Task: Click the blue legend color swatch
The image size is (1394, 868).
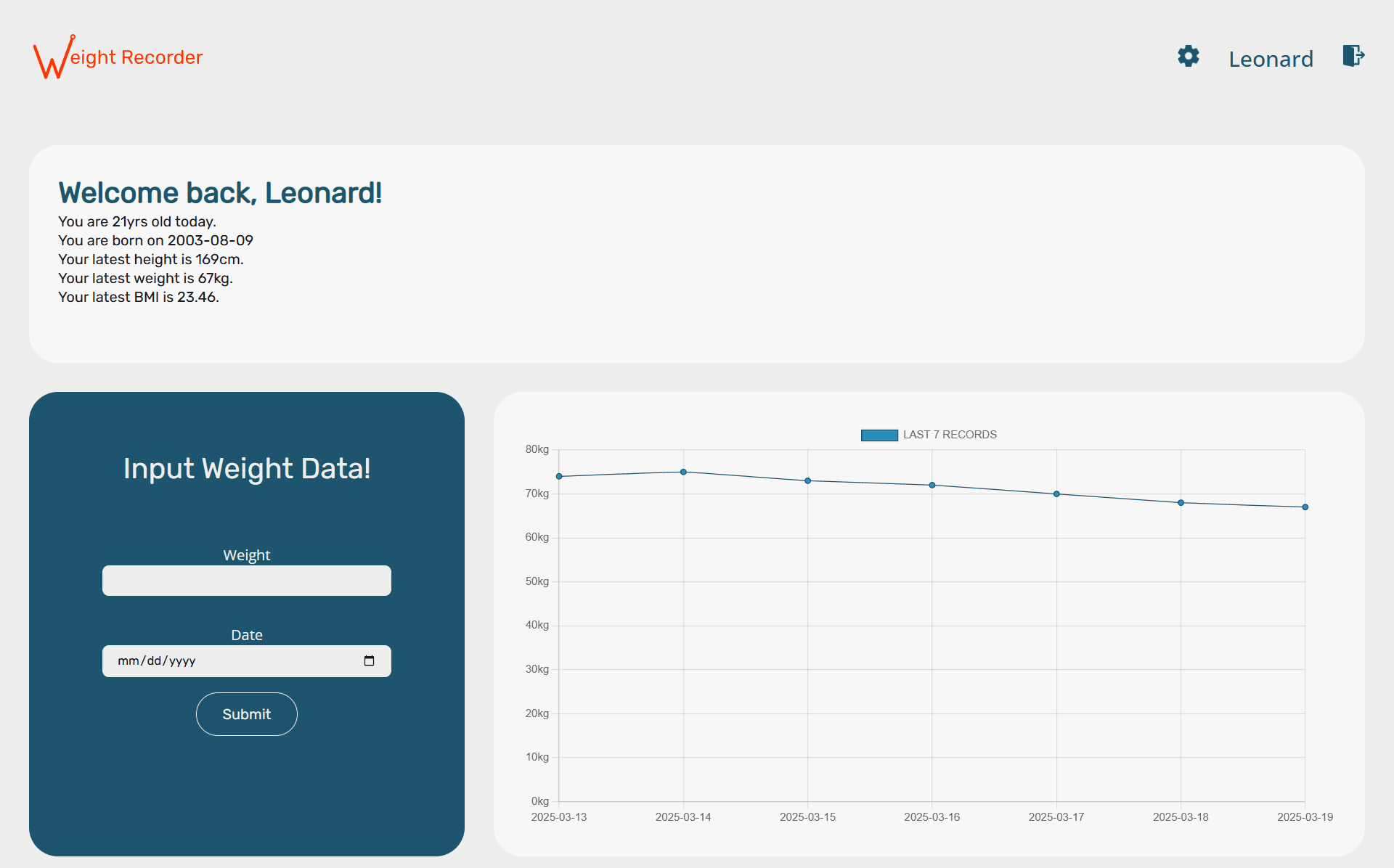Action: [879, 434]
